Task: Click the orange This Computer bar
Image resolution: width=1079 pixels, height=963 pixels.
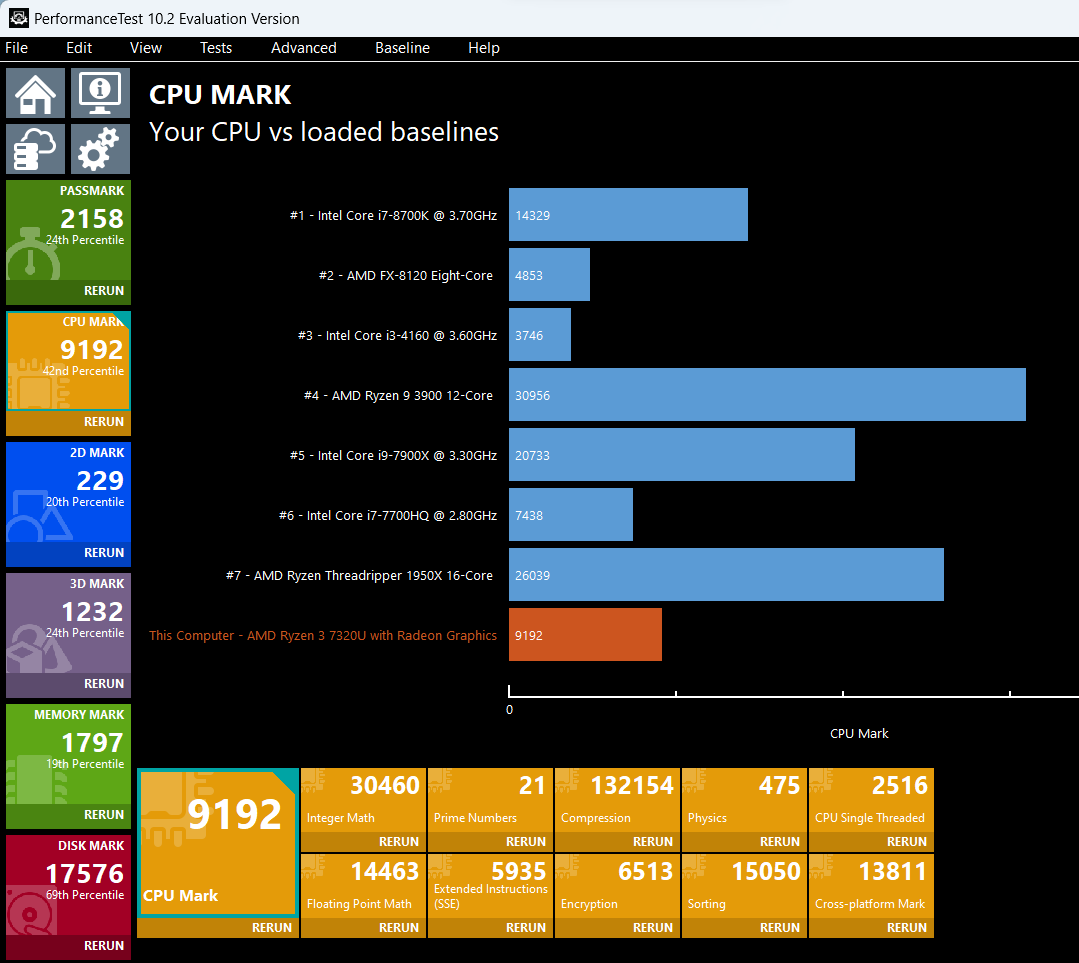Action: point(585,635)
